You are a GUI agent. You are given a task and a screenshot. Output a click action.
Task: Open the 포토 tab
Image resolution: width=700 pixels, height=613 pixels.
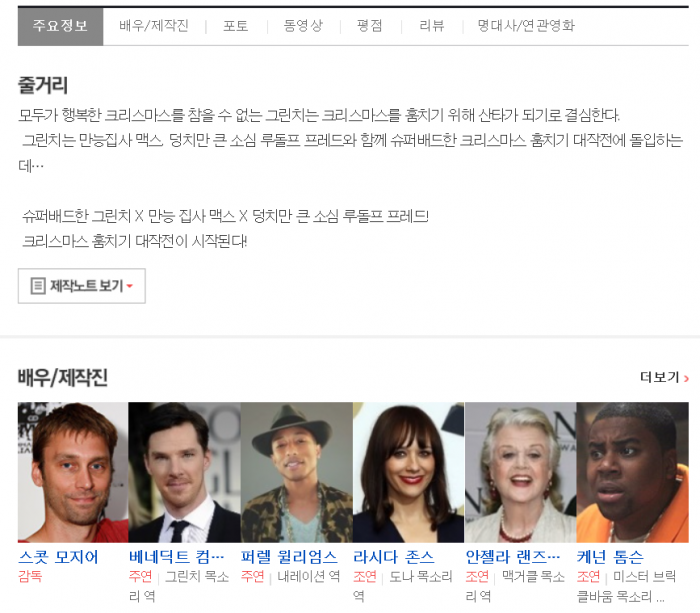point(236,26)
